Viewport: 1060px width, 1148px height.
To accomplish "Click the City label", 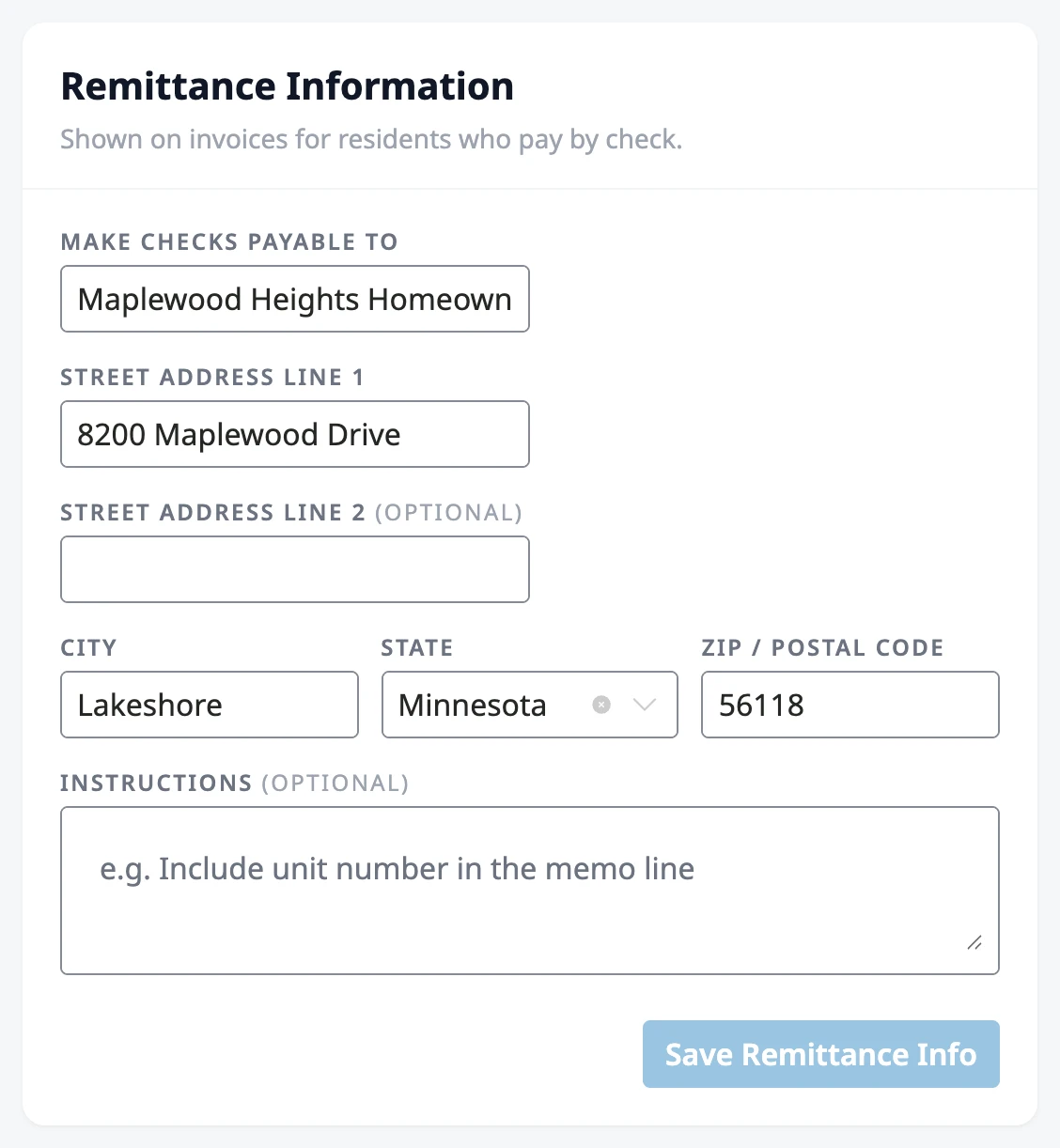I will 89,648.
